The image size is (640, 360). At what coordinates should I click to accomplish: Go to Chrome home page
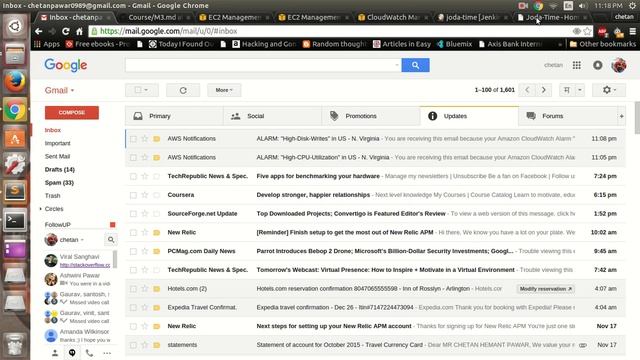tap(80, 31)
